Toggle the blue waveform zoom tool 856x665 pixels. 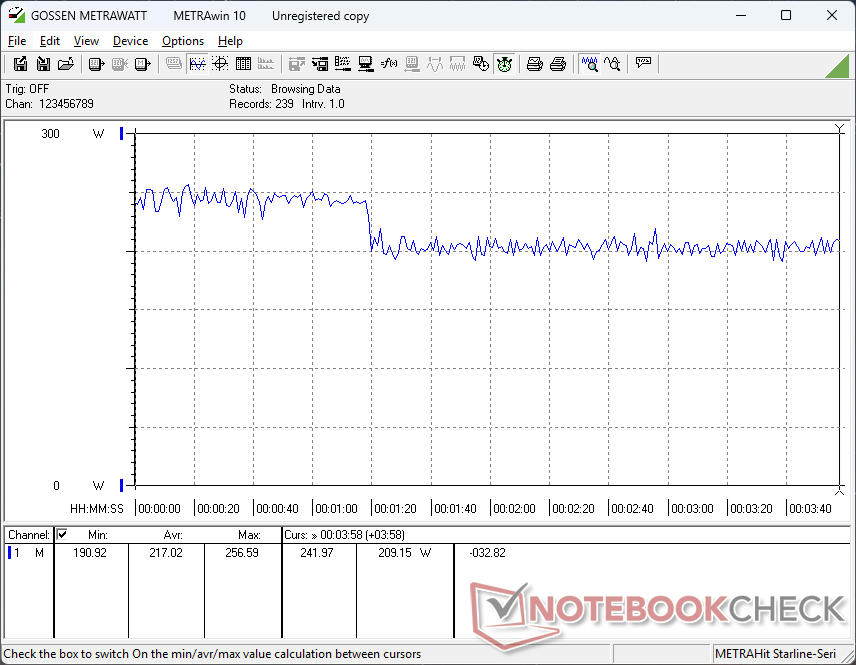(589, 64)
